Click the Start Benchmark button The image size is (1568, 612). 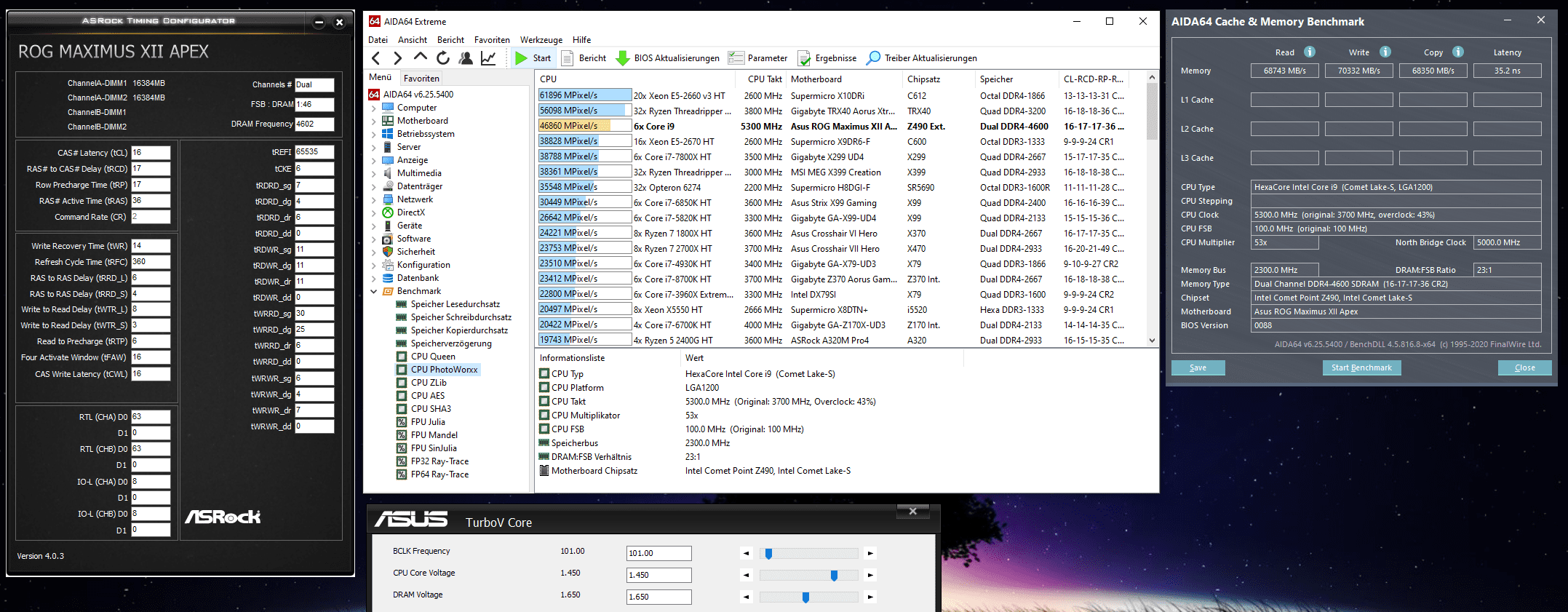tap(1361, 368)
